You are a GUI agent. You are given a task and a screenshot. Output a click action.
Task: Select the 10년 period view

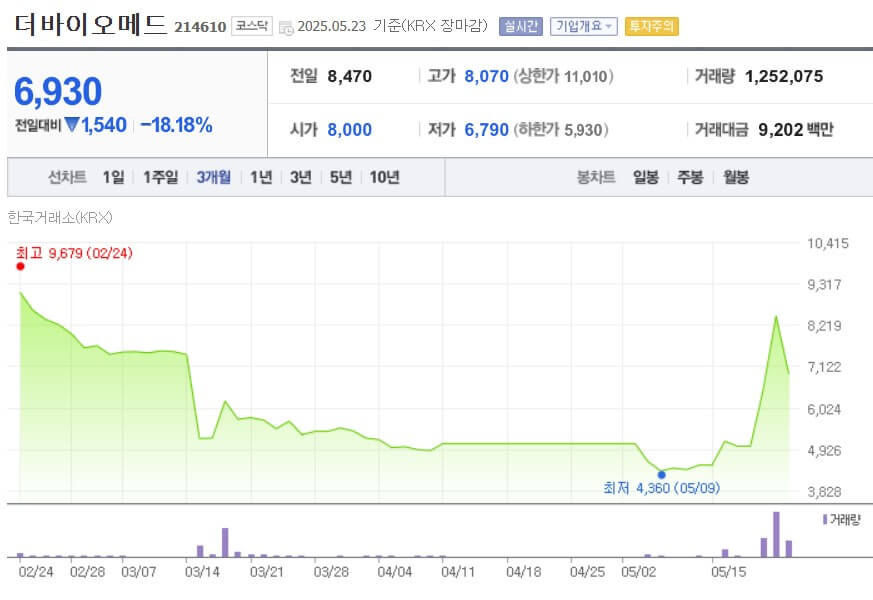pyautogui.click(x=384, y=176)
